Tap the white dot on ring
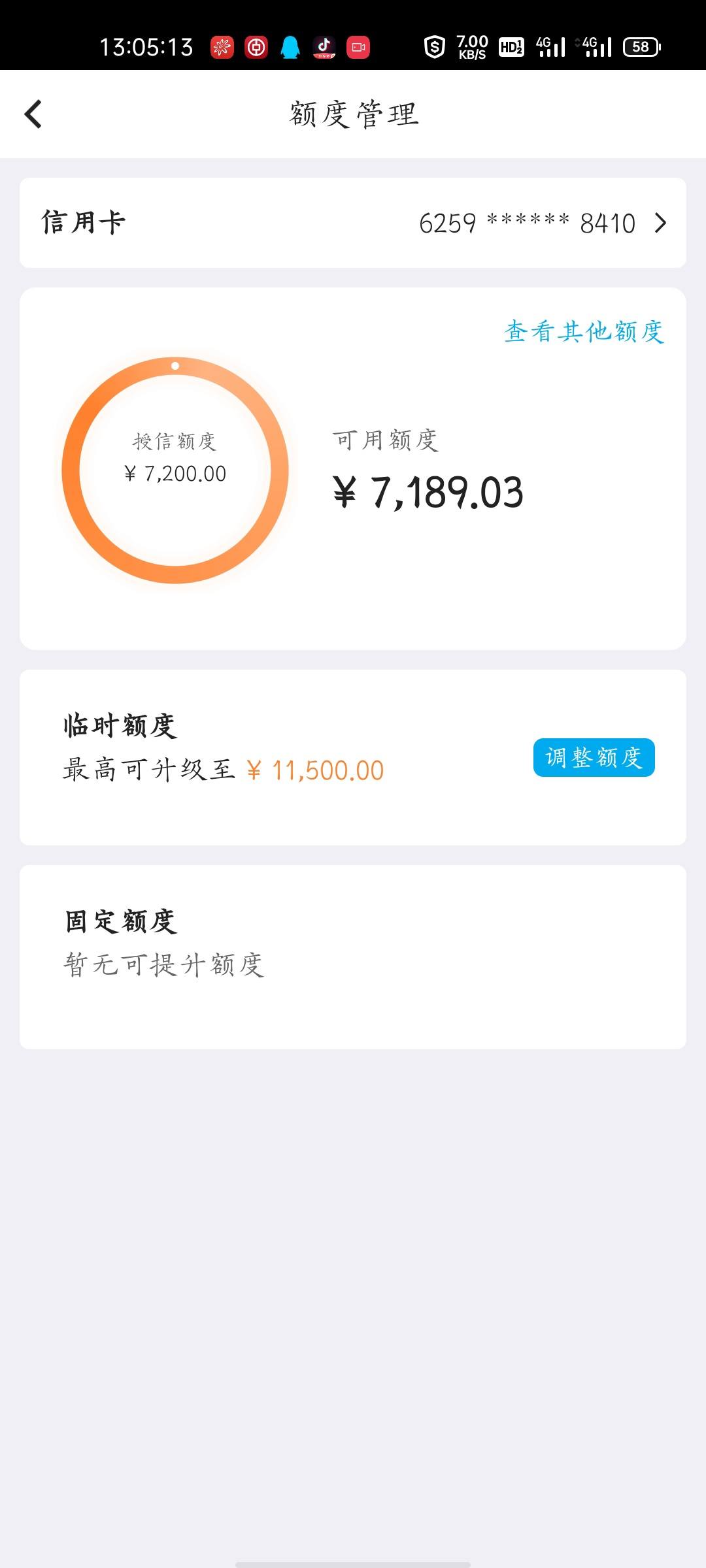 click(x=175, y=366)
